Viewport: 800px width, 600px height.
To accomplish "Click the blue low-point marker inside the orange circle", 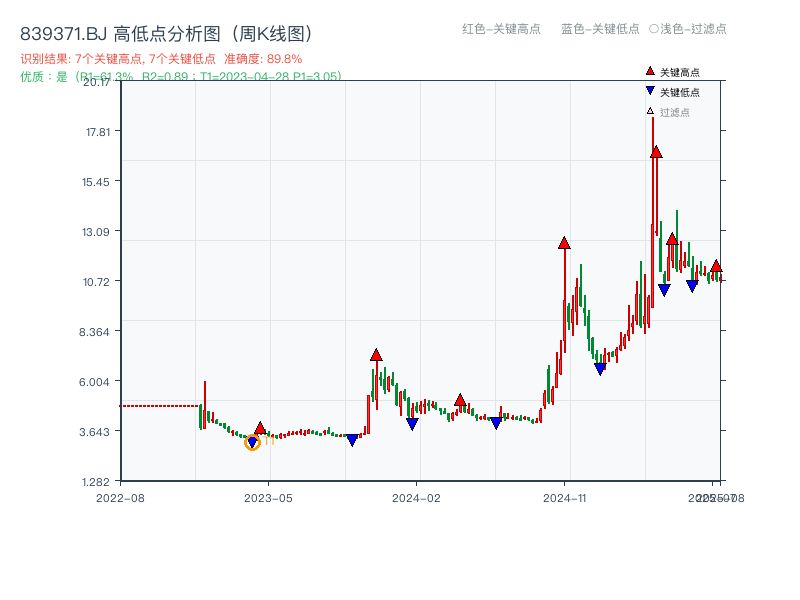I will tap(252, 440).
